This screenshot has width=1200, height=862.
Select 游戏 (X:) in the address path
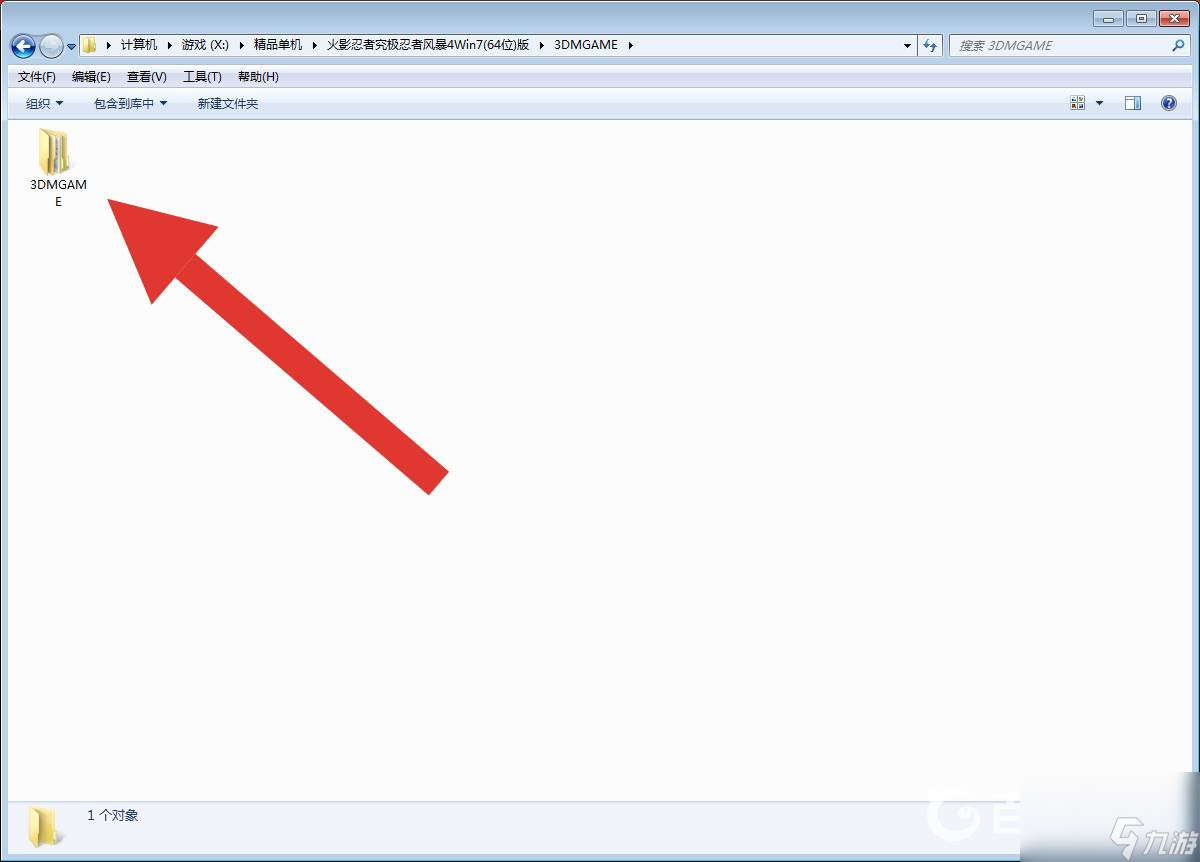[x=205, y=45]
